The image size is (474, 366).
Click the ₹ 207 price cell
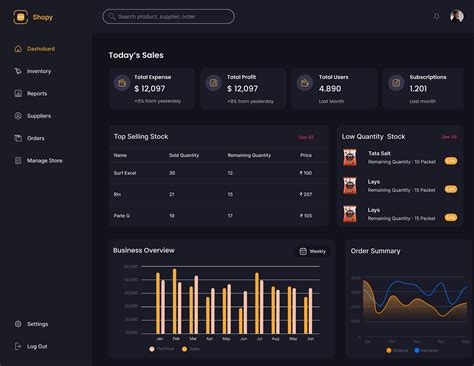click(x=306, y=194)
